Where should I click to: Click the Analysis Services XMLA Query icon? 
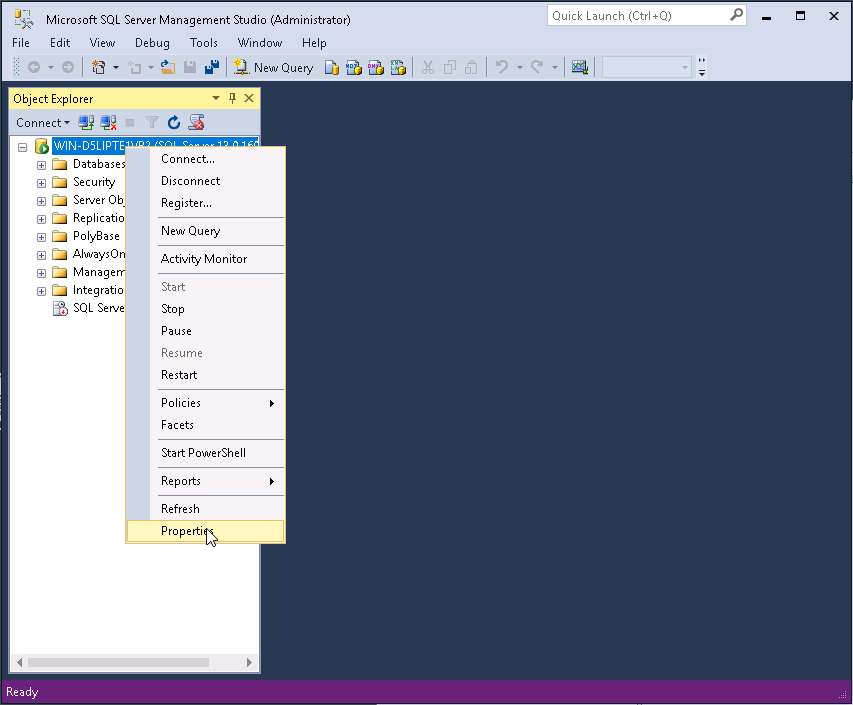pyautogui.click(x=398, y=67)
